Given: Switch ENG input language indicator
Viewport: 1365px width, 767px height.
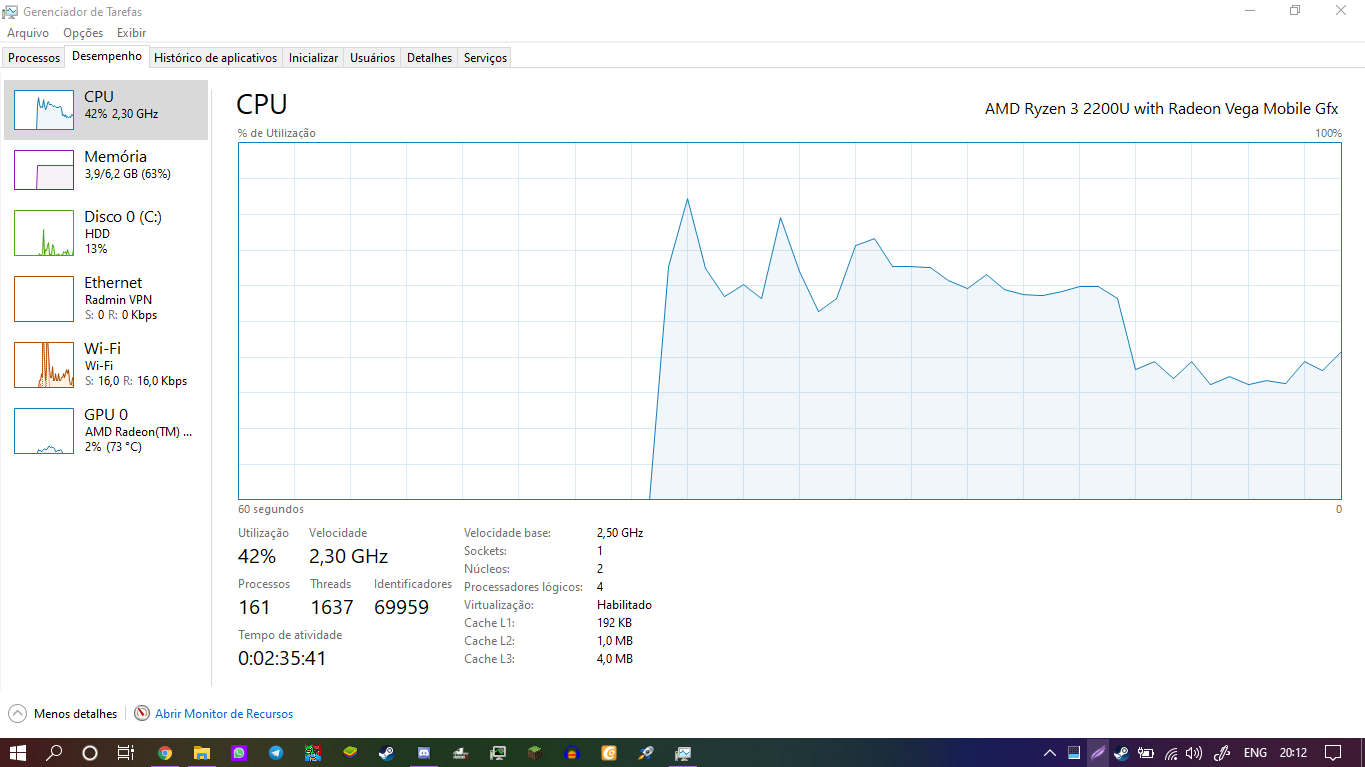Looking at the screenshot, I should [1255, 752].
